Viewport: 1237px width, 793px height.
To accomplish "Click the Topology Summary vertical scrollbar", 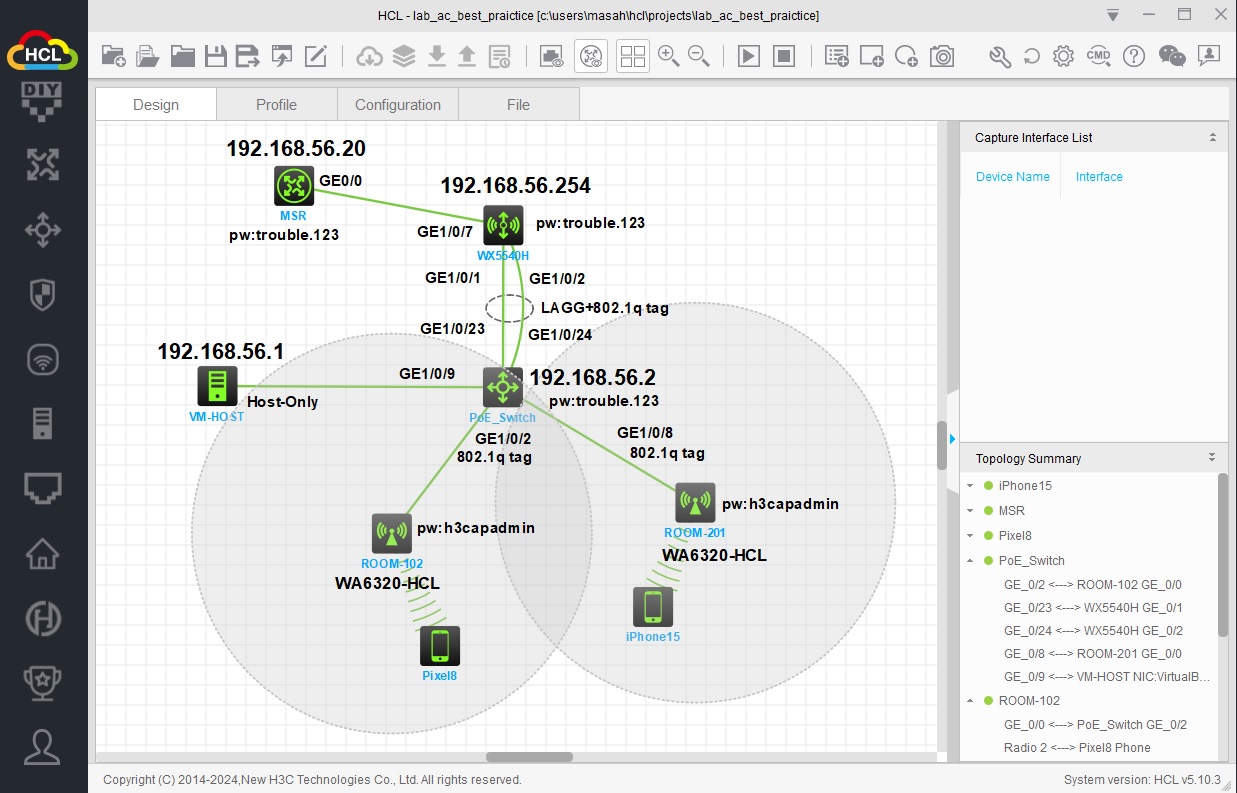I will [x=1223, y=555].
